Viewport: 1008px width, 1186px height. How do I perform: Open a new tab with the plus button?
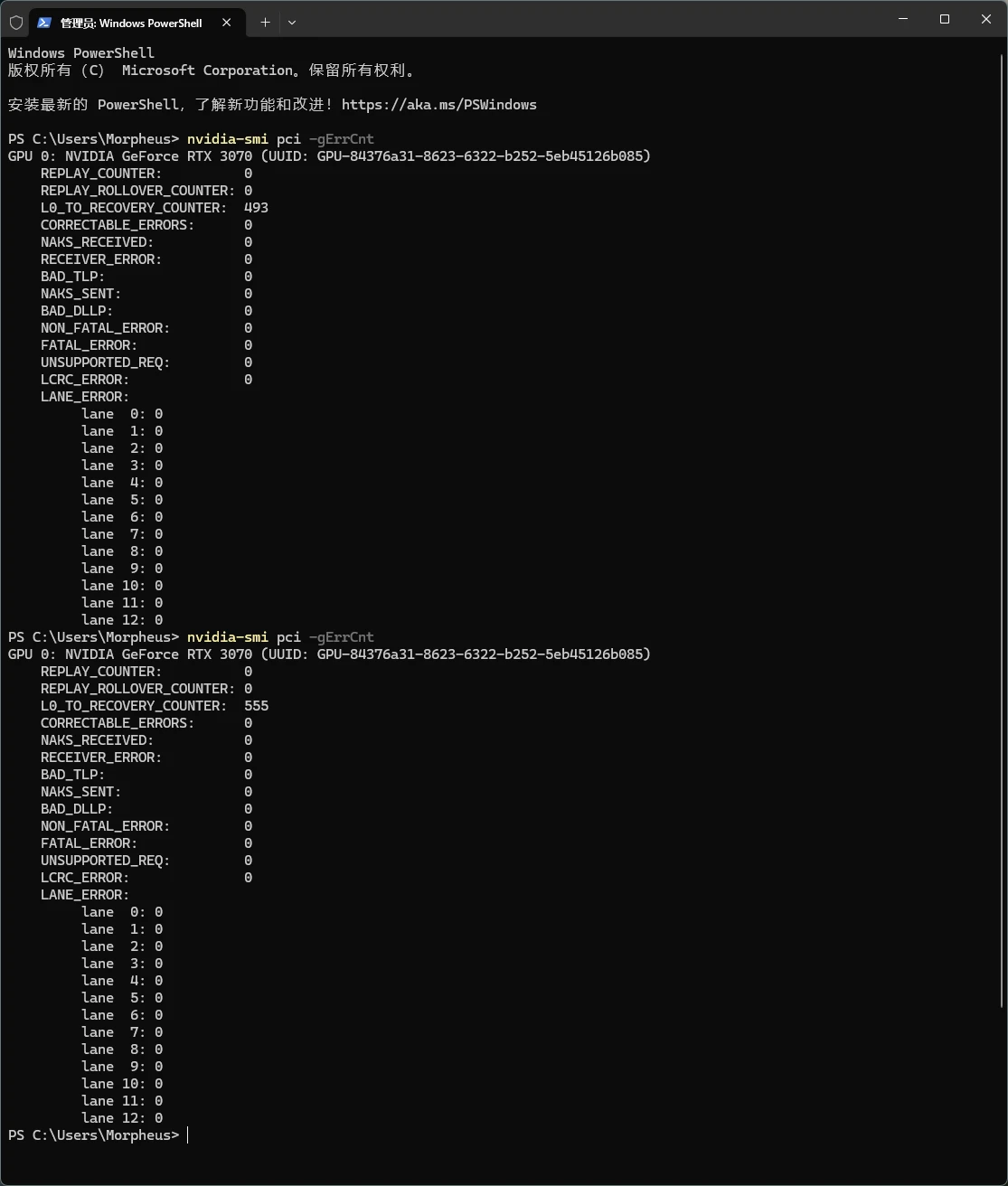coord(265,23)
